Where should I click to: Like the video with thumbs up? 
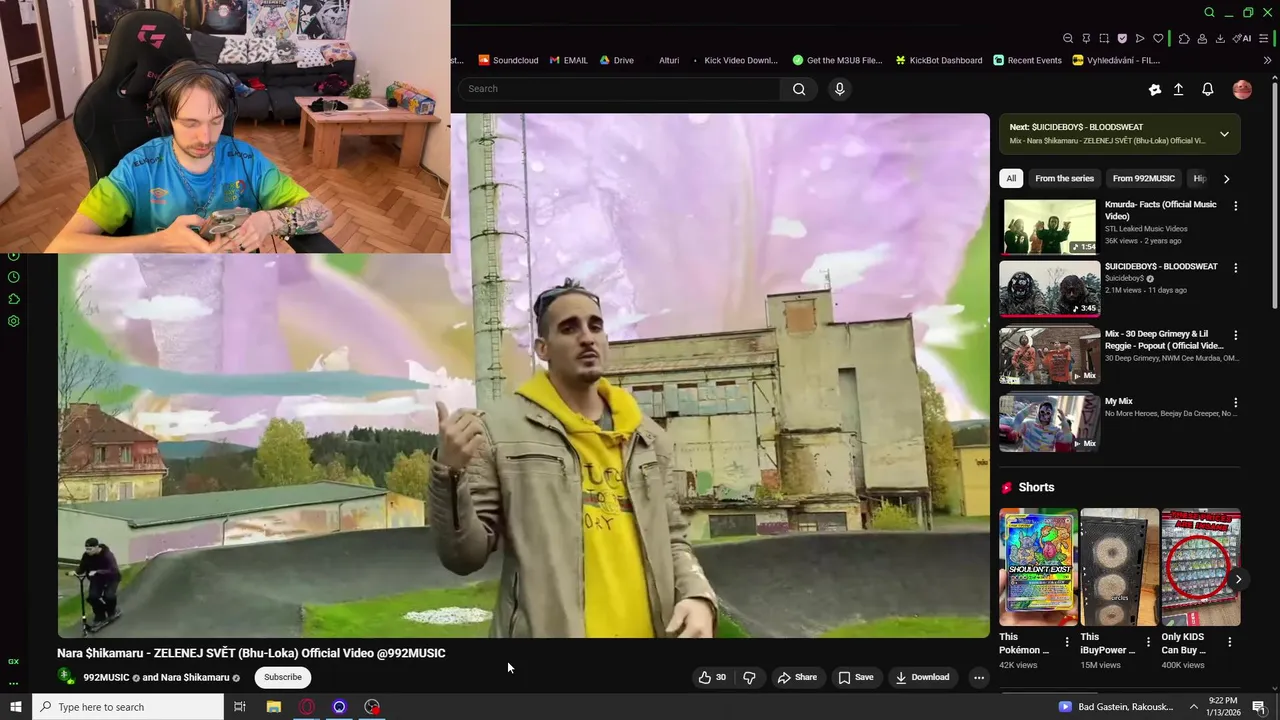pyautogui.click(x=712, y=677)
